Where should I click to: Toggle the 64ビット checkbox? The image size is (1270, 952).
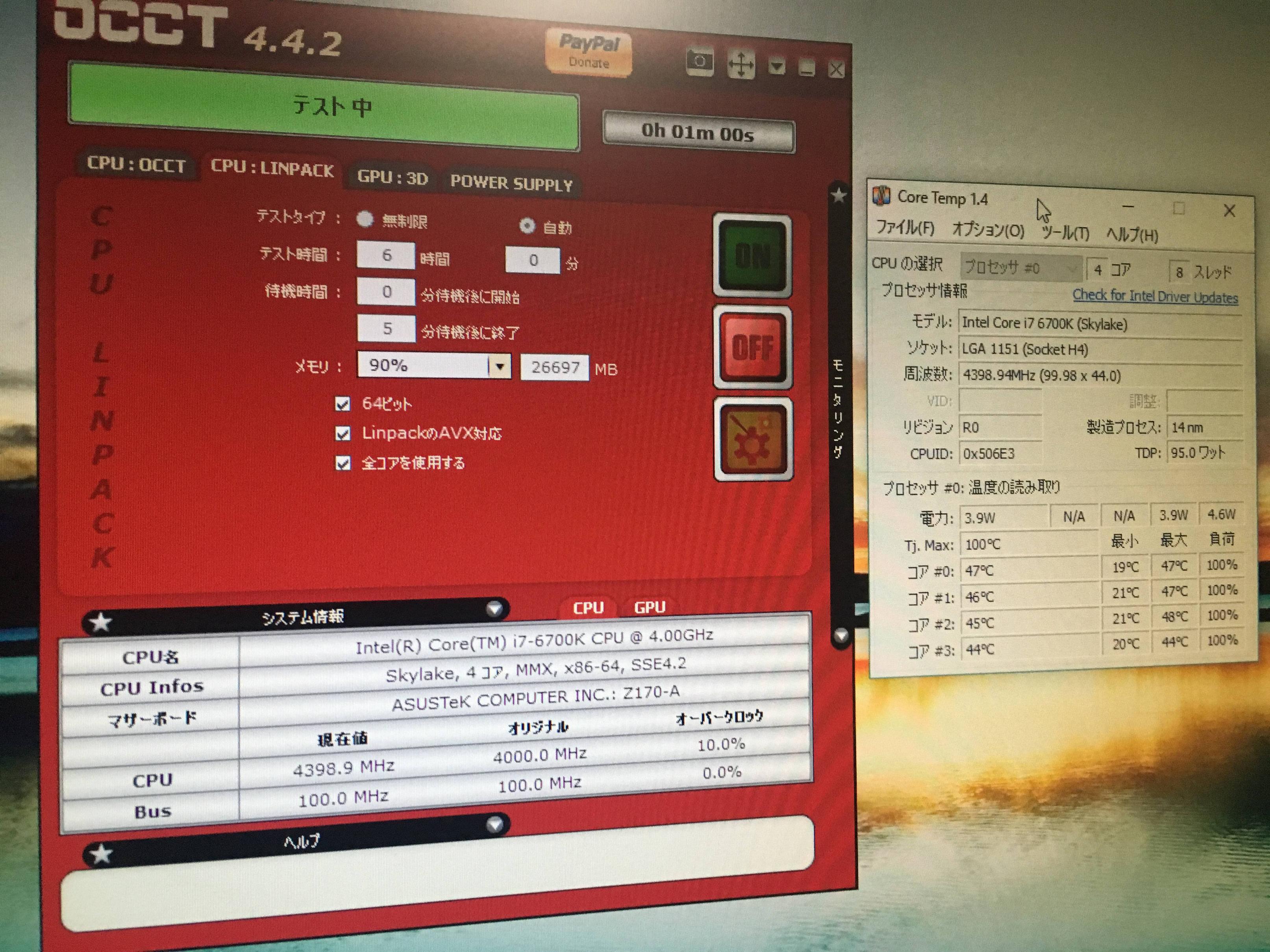coord(343,405)
